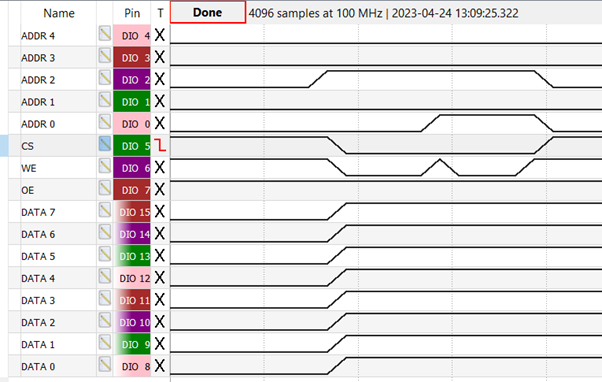Screen dimensions: 602x382
Task: Set the trigger condition X for ADDR 0
Action: [x=160, y=124]
